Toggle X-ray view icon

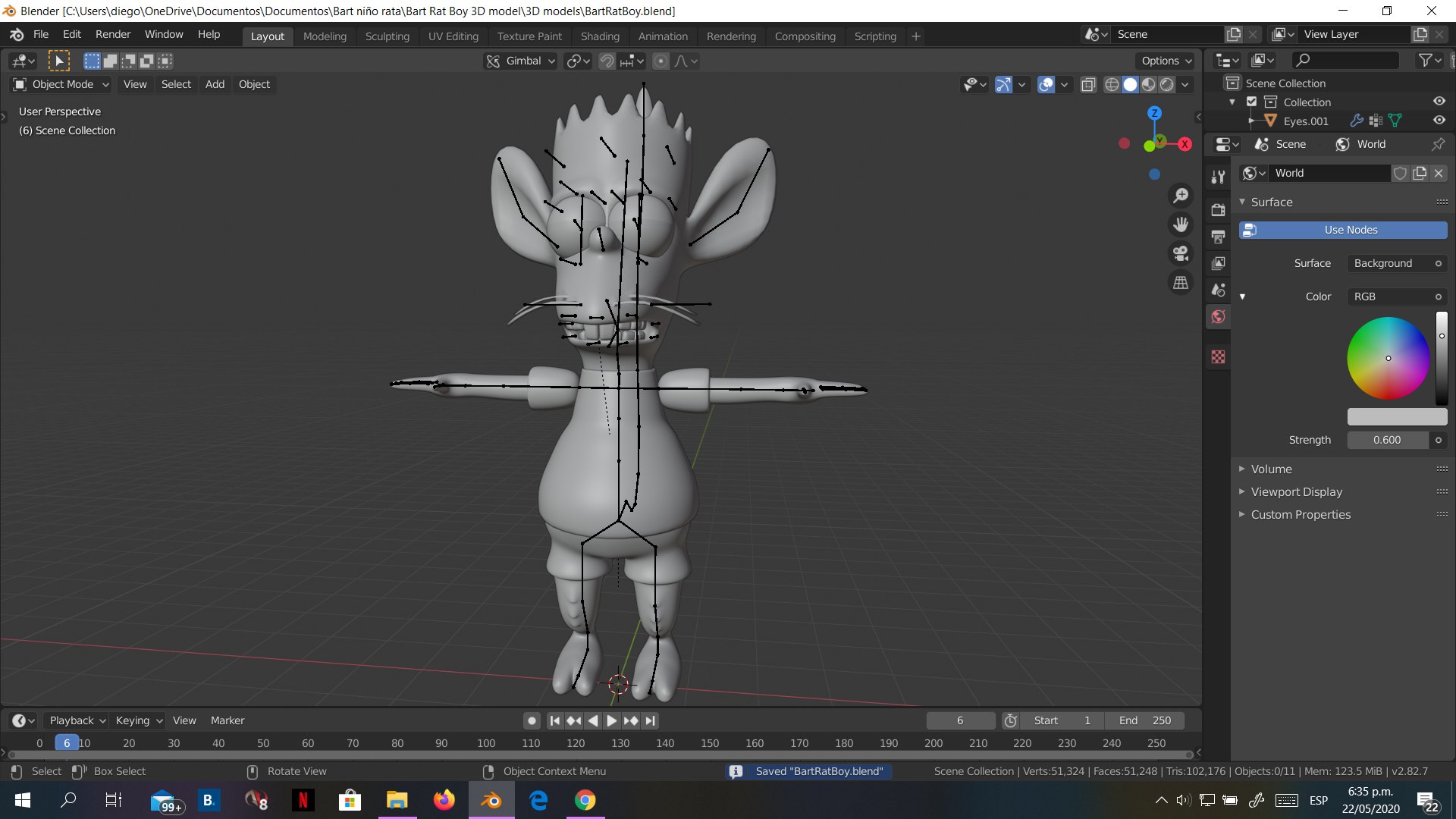(x=1088, y=84)
